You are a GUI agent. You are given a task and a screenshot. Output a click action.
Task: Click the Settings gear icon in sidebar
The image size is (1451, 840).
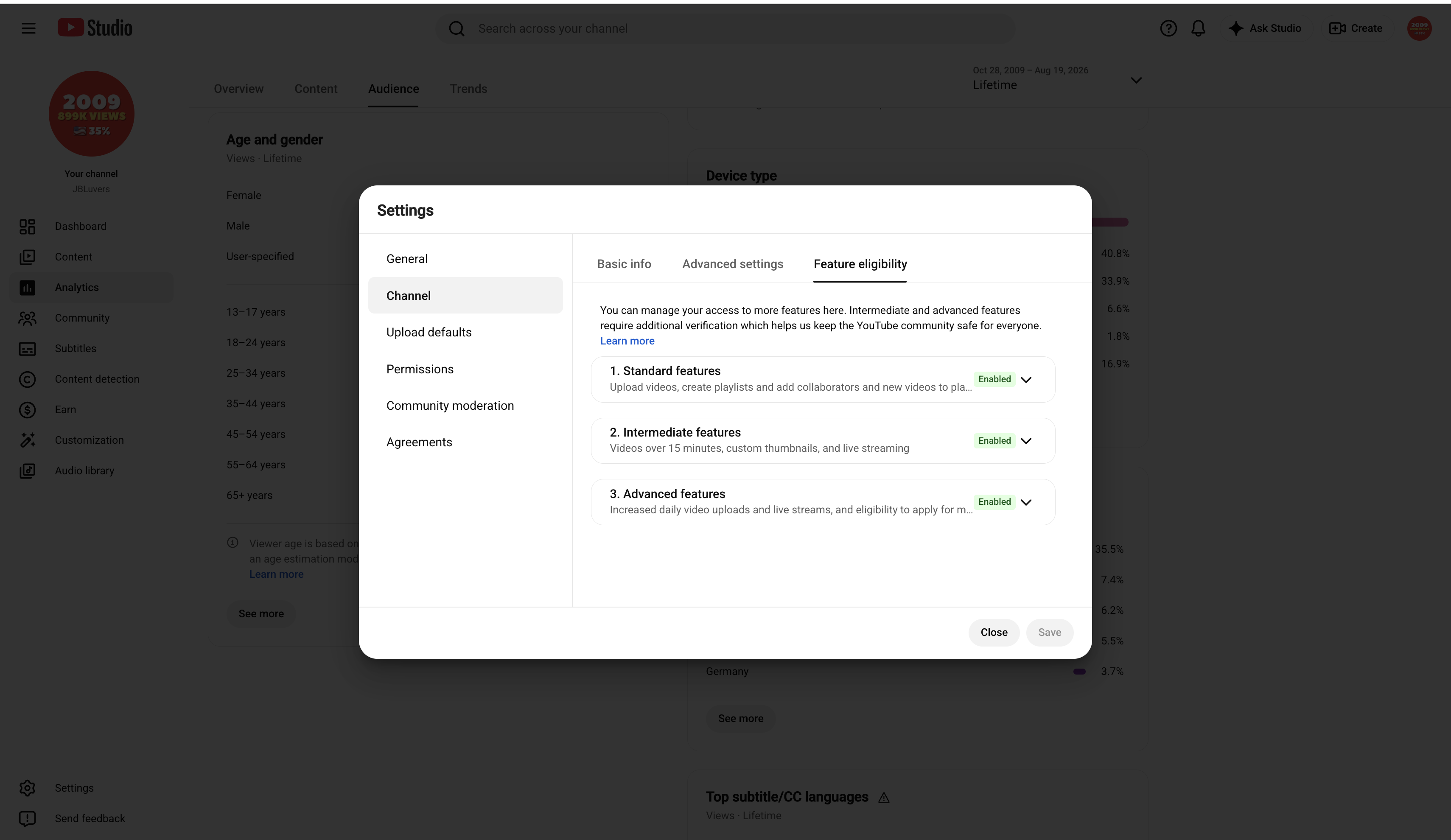[x=27, y=788]
